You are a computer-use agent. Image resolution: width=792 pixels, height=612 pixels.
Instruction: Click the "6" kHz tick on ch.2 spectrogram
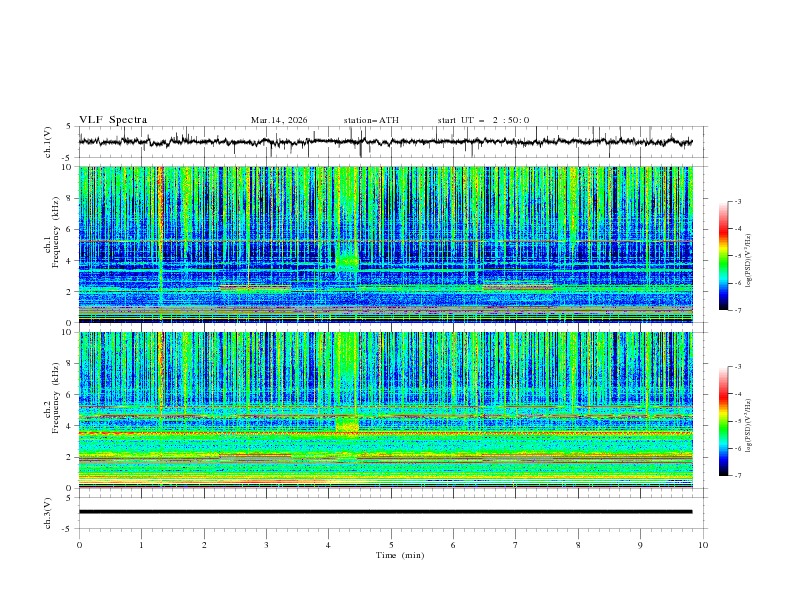[70, 395]
